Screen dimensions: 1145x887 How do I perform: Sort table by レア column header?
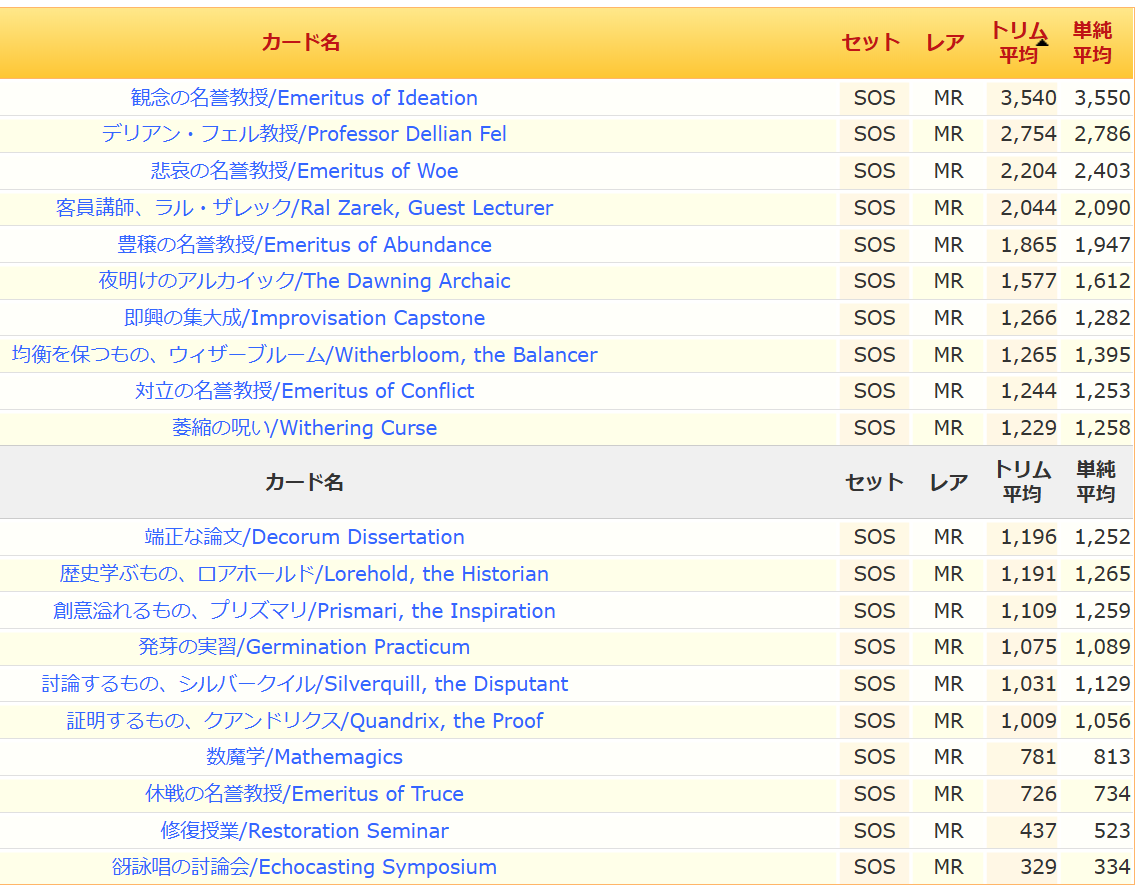click(945, 42)
